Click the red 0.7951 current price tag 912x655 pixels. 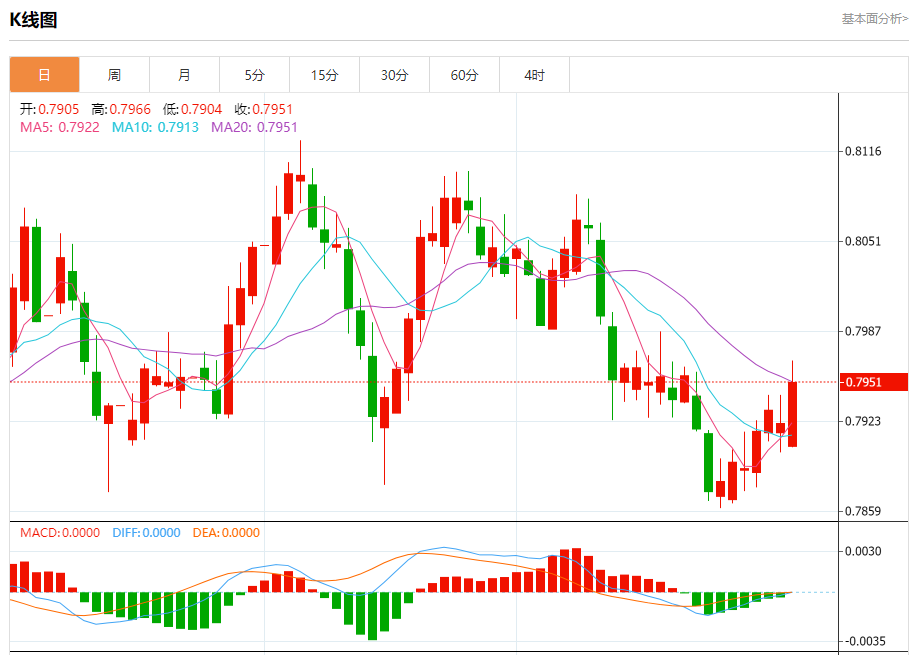(x=873, y=382)
